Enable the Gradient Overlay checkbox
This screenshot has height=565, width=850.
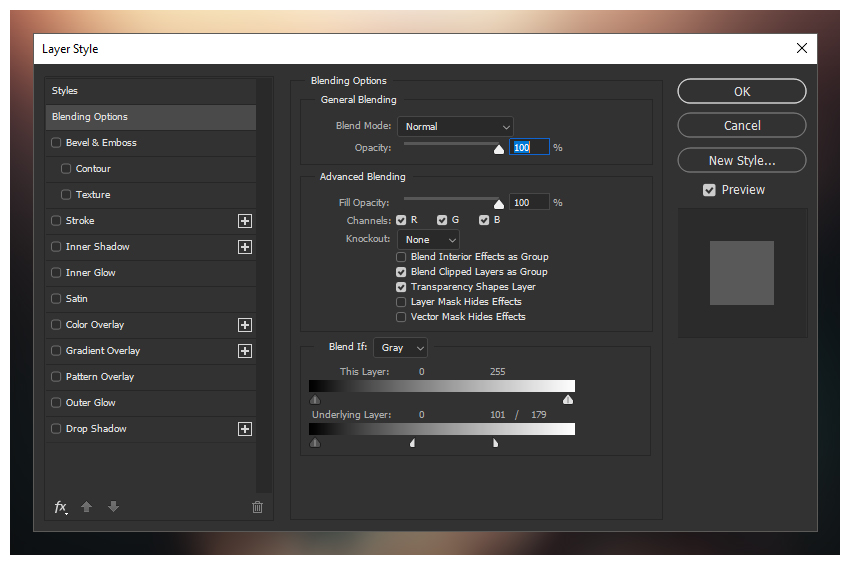56,351
